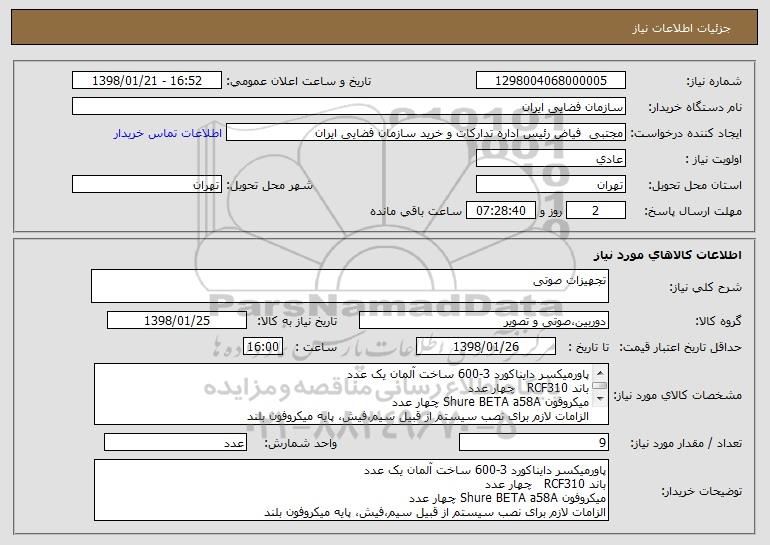Image resolution: width=770 pixels, height=545 pixels.
Task: Click the quantity field showing 9
Action: pos(534,442)
